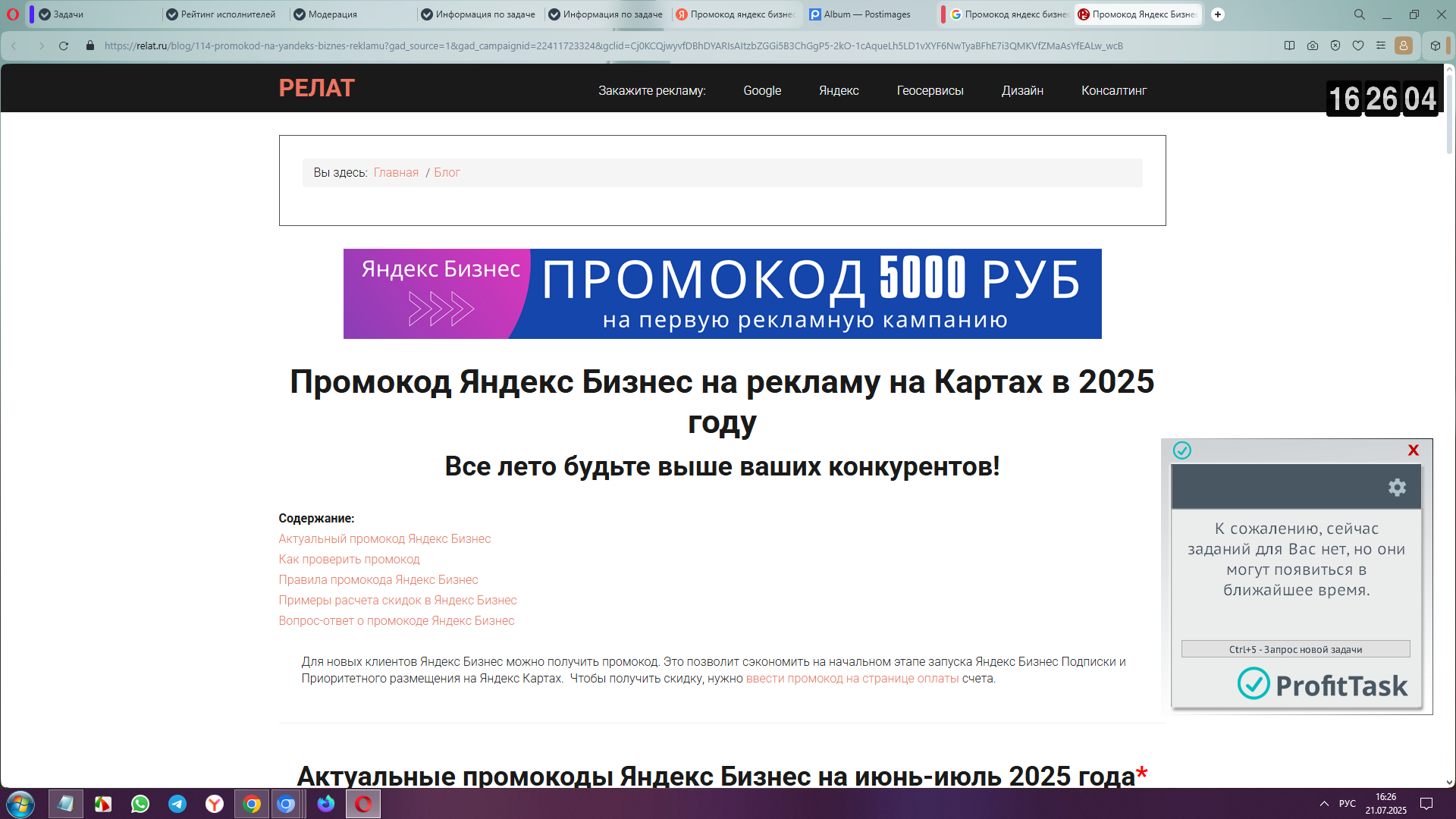Open ProfitTask settings gear icon
This screenshot has width=1456, height=819.
pos(1397,488)
